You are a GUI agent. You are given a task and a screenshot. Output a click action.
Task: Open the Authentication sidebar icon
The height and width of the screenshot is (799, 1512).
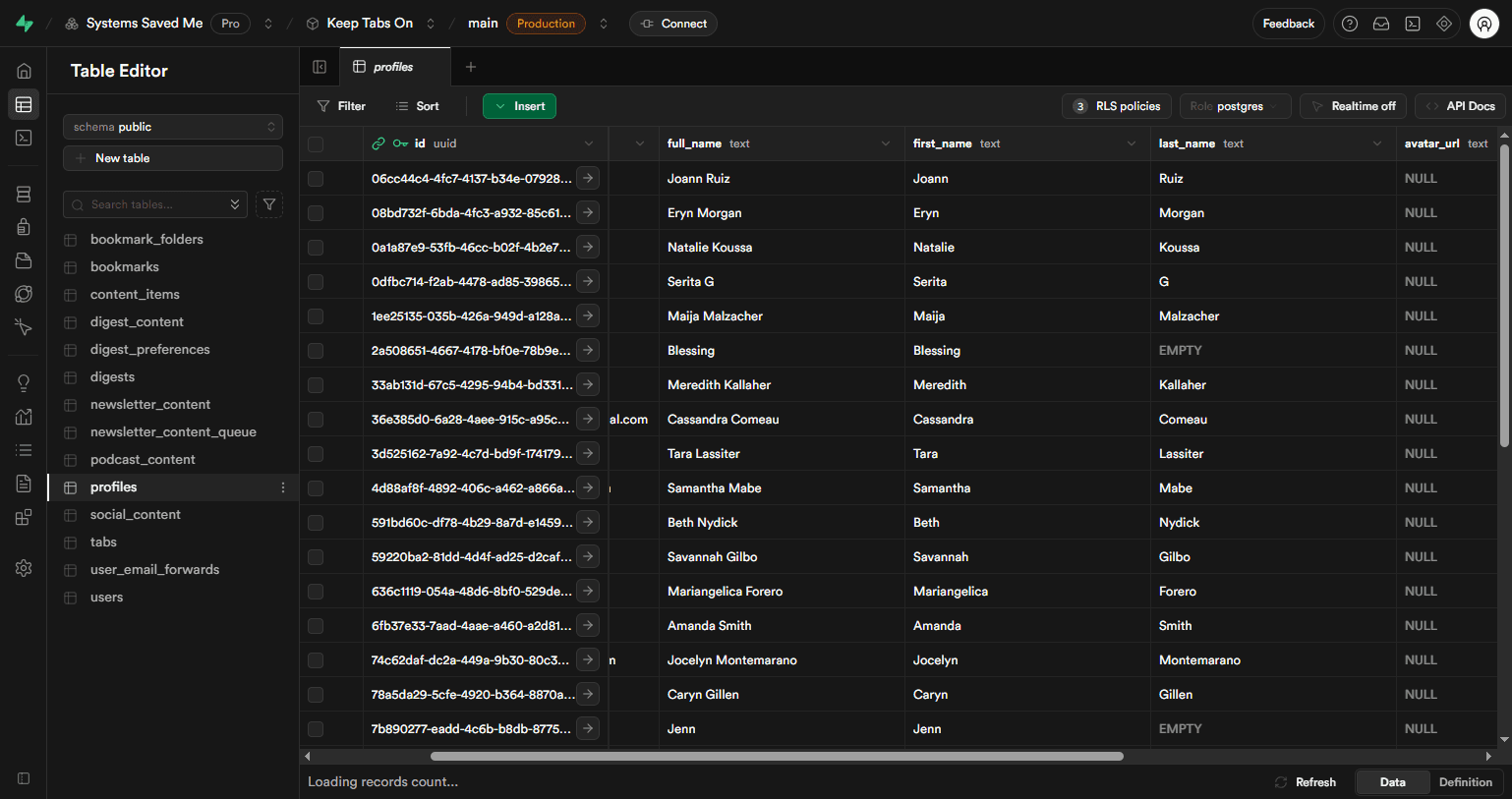click(x=24, y=227)
